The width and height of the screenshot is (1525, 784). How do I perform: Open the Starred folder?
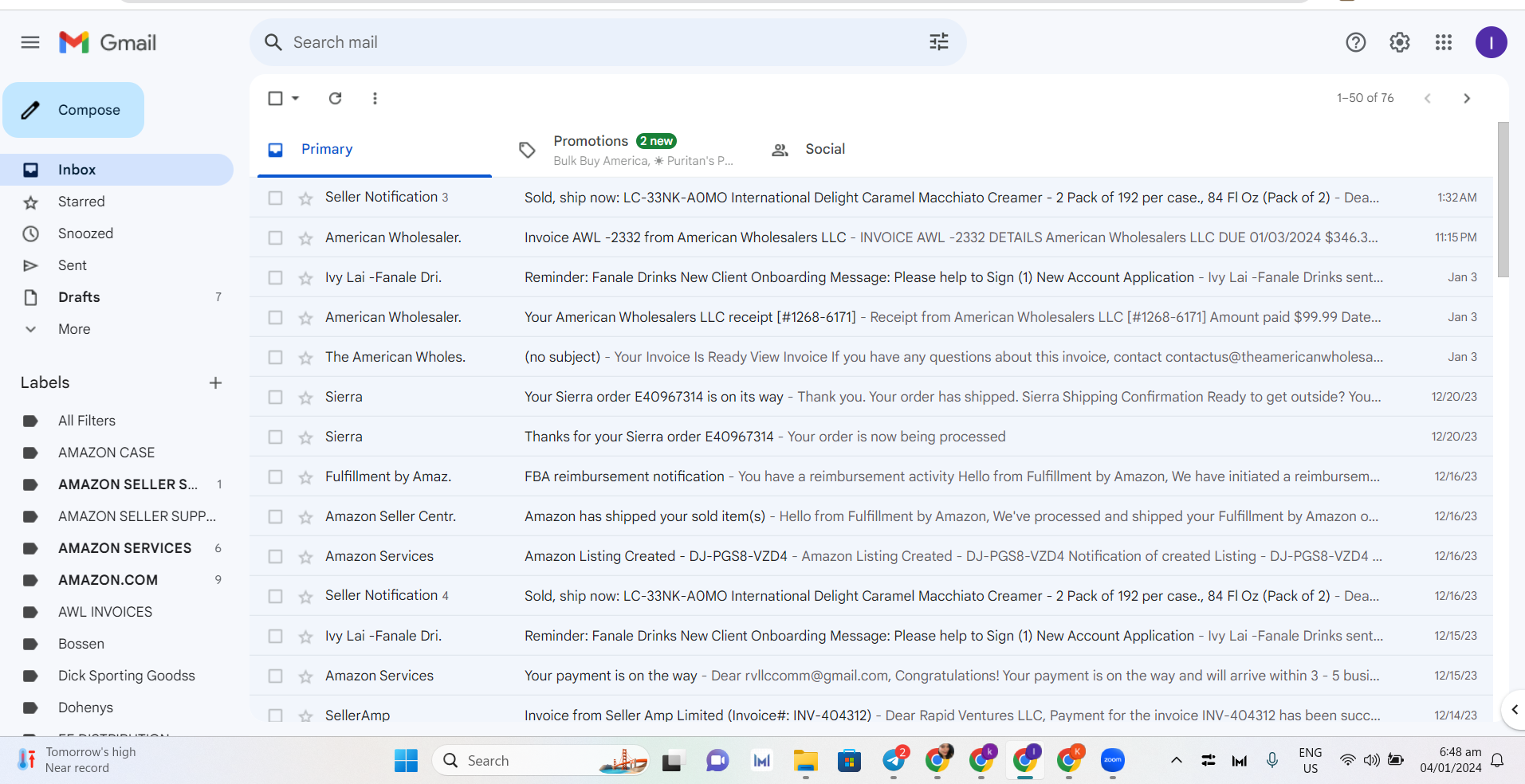click(116, 202)
